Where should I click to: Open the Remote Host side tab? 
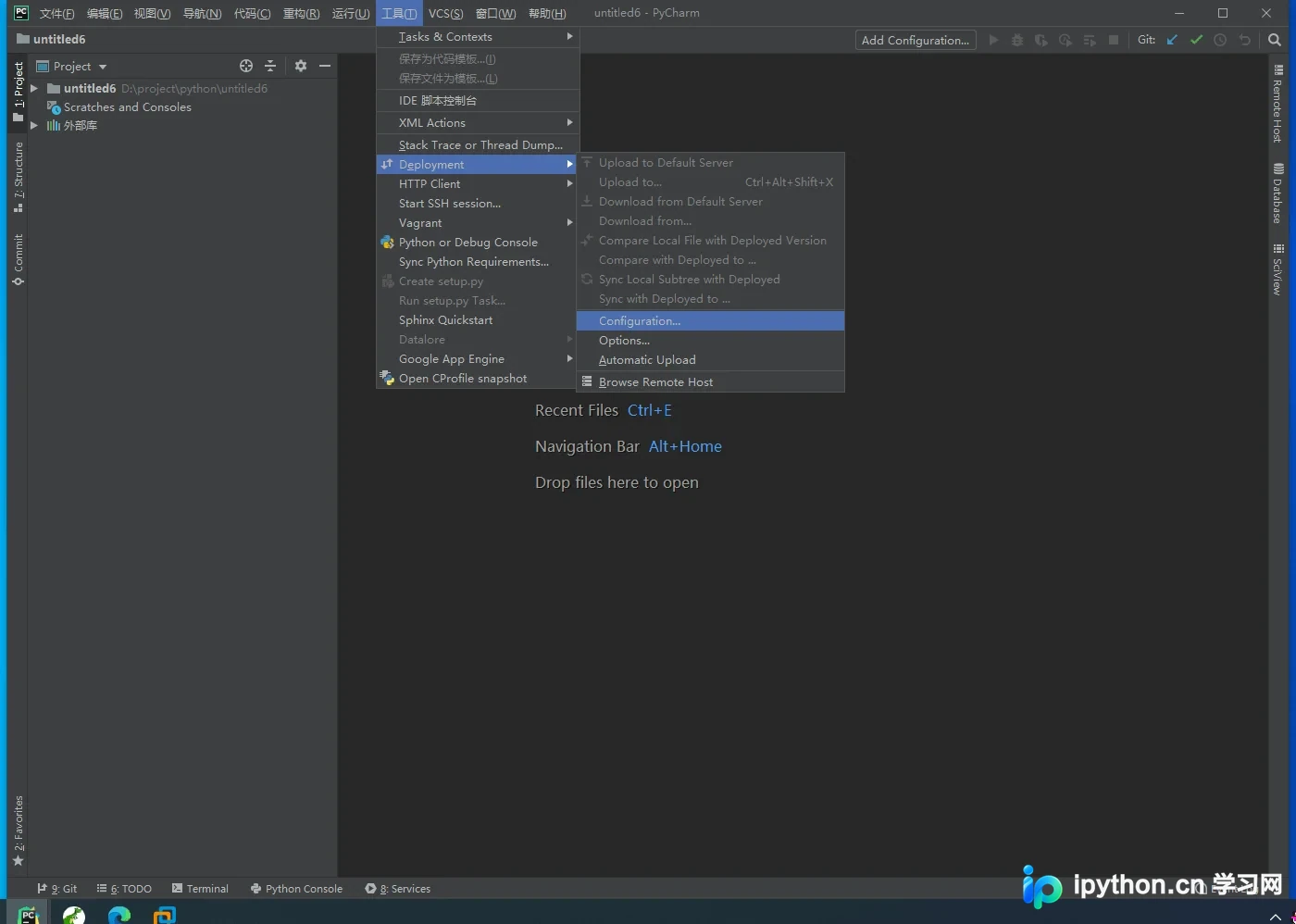click(1277, 104)
